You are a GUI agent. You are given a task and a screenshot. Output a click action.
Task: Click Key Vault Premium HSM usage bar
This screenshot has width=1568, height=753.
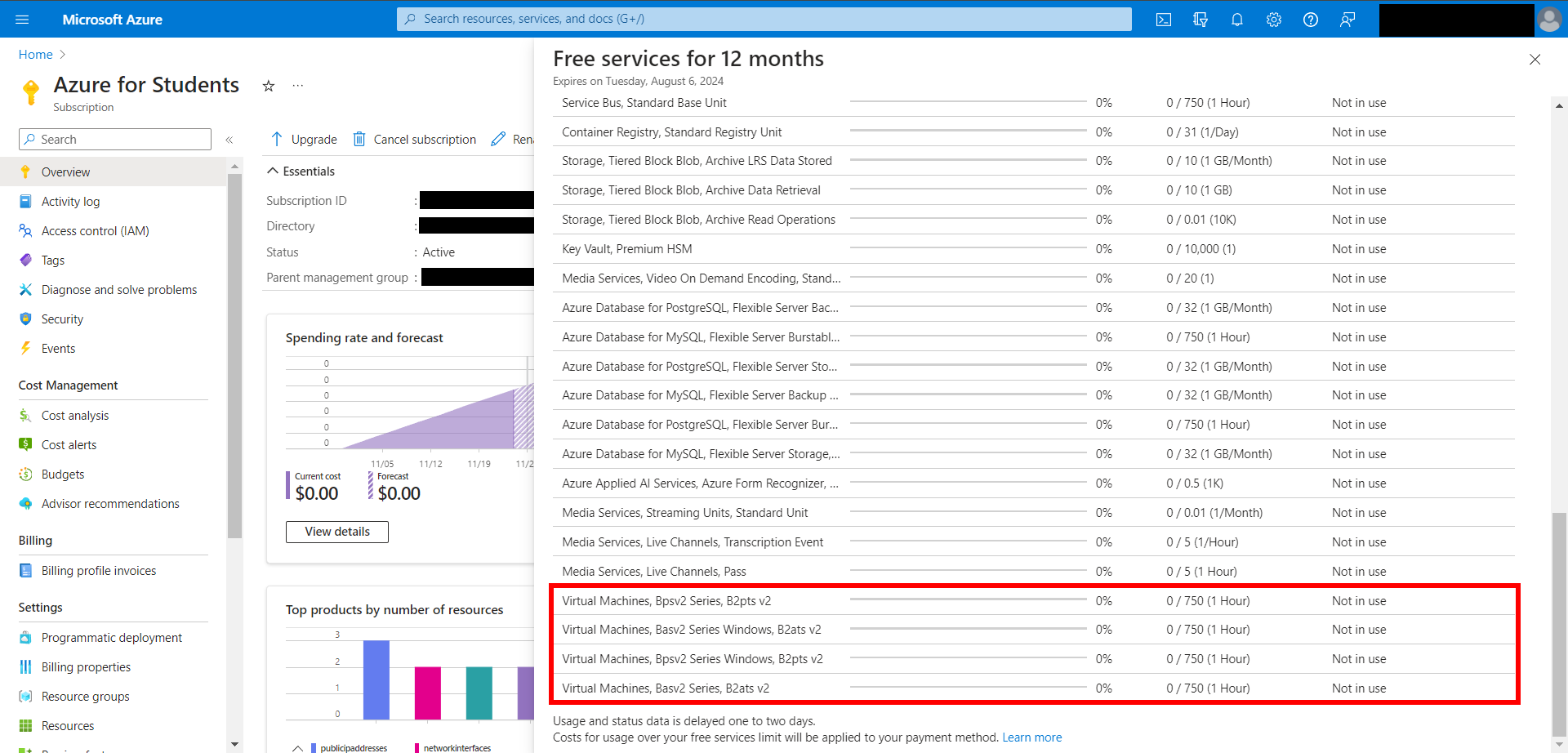(968, 248)
